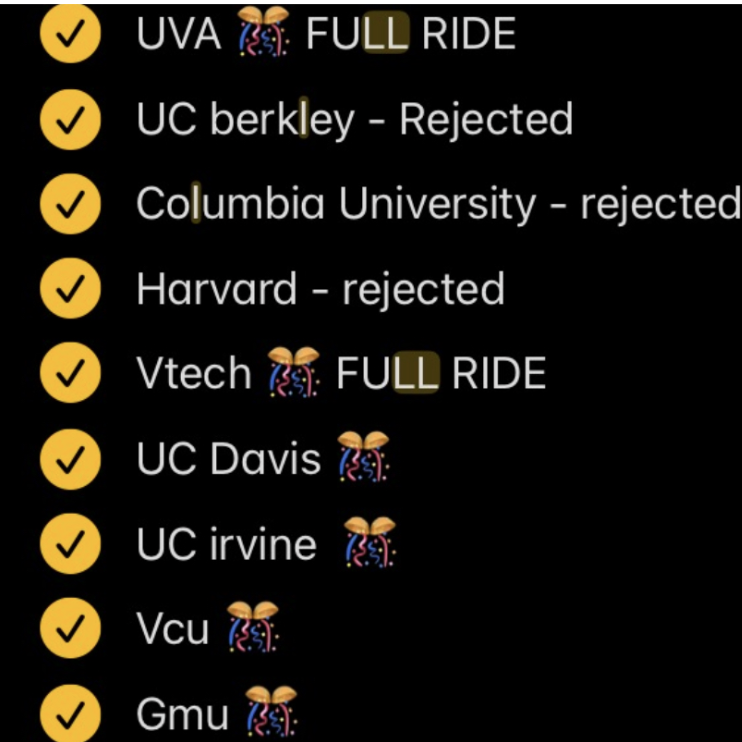The image size is (742, 742).
Task: Click the "UC berkley - Rejected" text
Action: click(x=355, y=120)
